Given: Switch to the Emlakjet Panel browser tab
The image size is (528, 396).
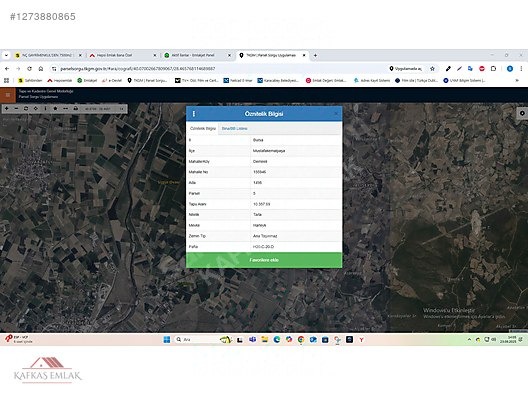Looking at the screenshot, I should pyautogui.click(x=198, y=55).
